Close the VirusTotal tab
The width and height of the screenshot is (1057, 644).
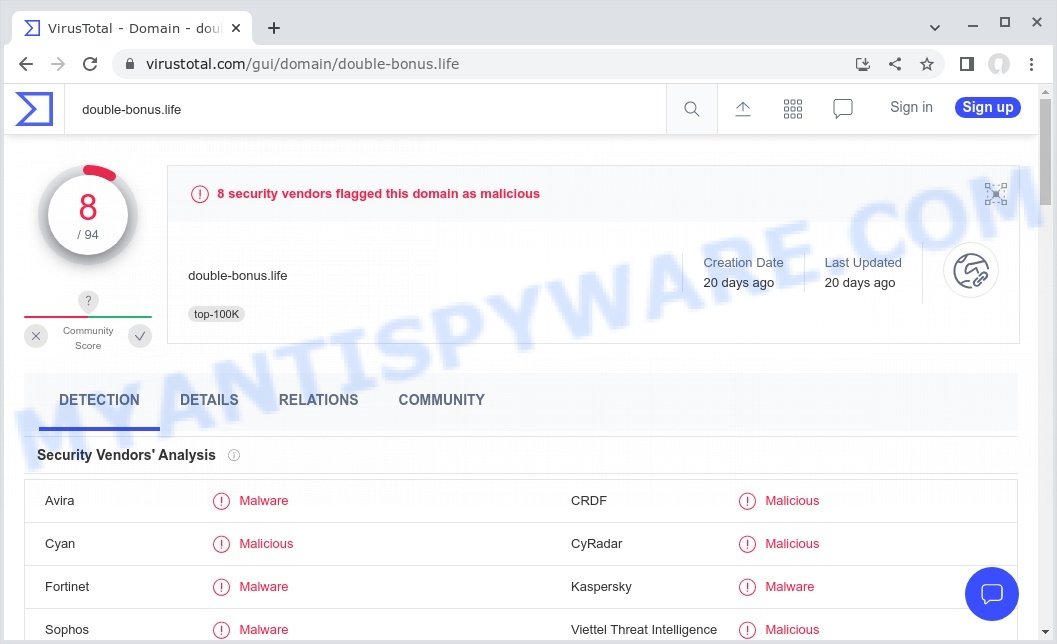tap(236, 28)
